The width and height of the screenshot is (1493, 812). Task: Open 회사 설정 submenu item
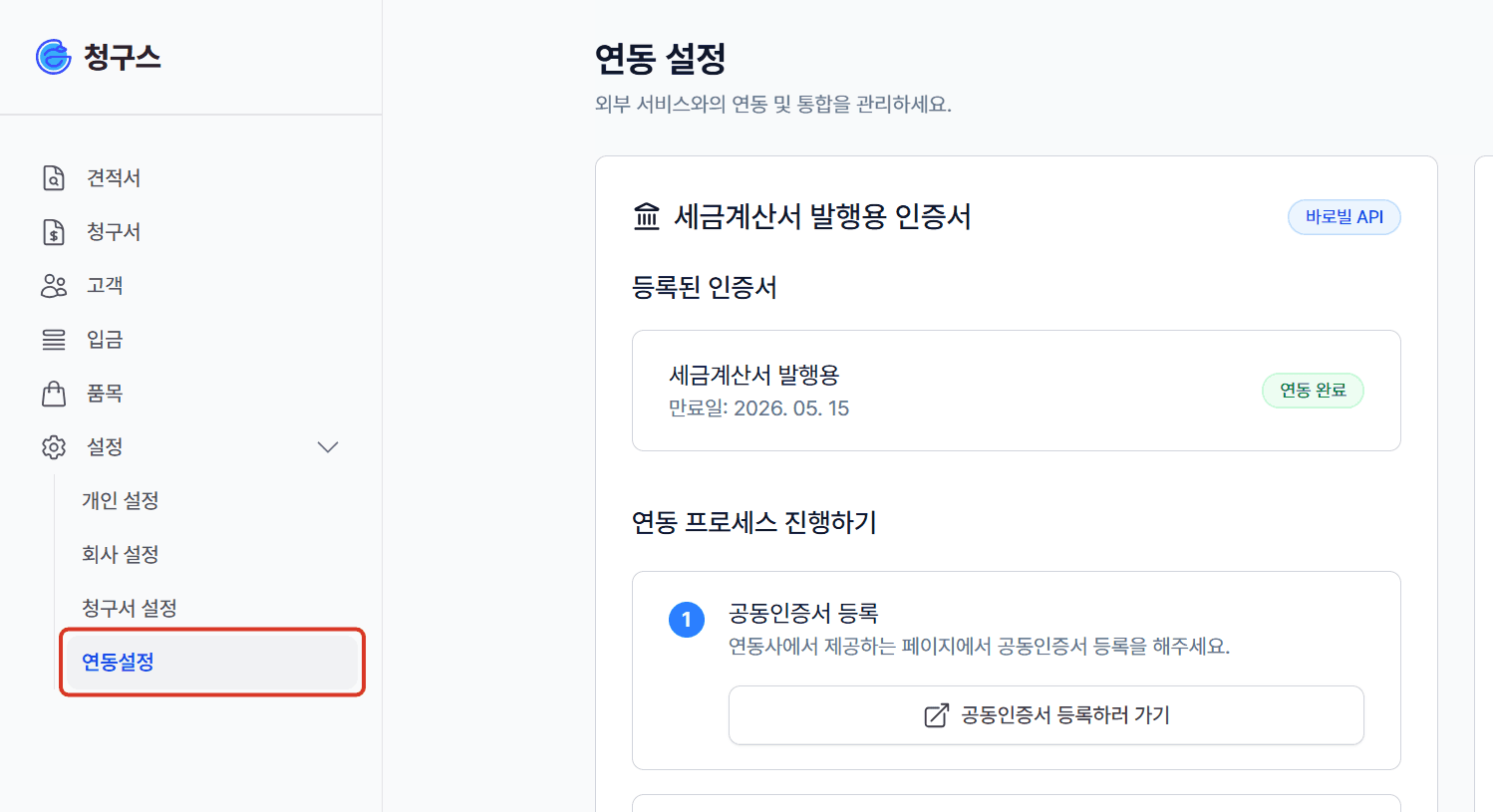coord(121,554)
